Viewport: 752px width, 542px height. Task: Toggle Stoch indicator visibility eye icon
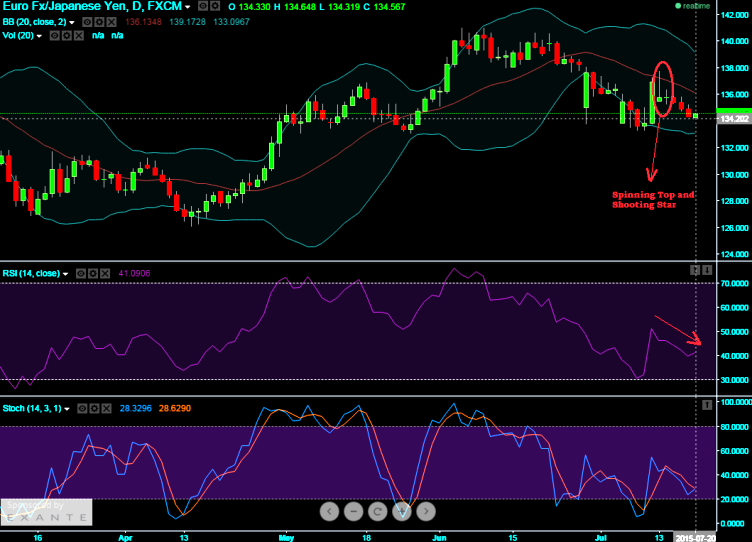pyautogui.click(x=81, y=408)
